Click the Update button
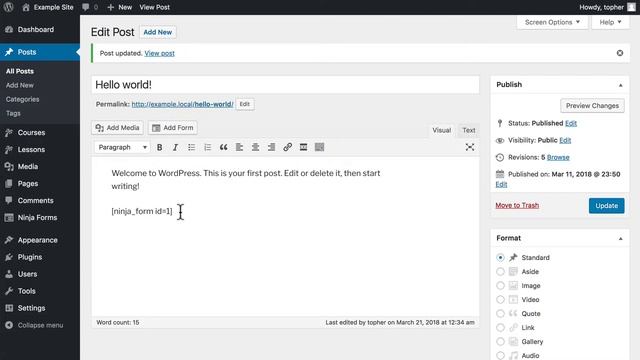Screen dimensions: 640x360 (x=606, y=206)
